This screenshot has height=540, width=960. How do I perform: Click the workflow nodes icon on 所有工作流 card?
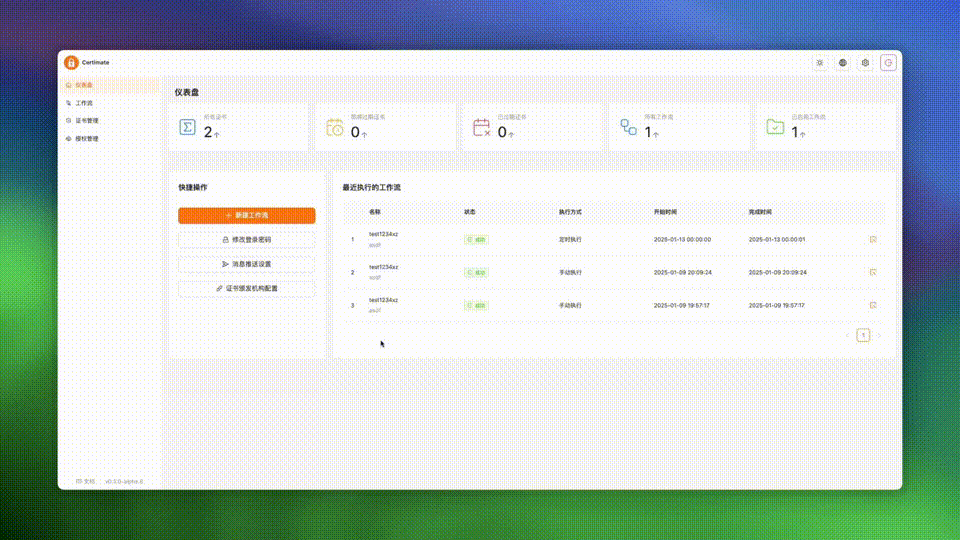click(628, 127)
